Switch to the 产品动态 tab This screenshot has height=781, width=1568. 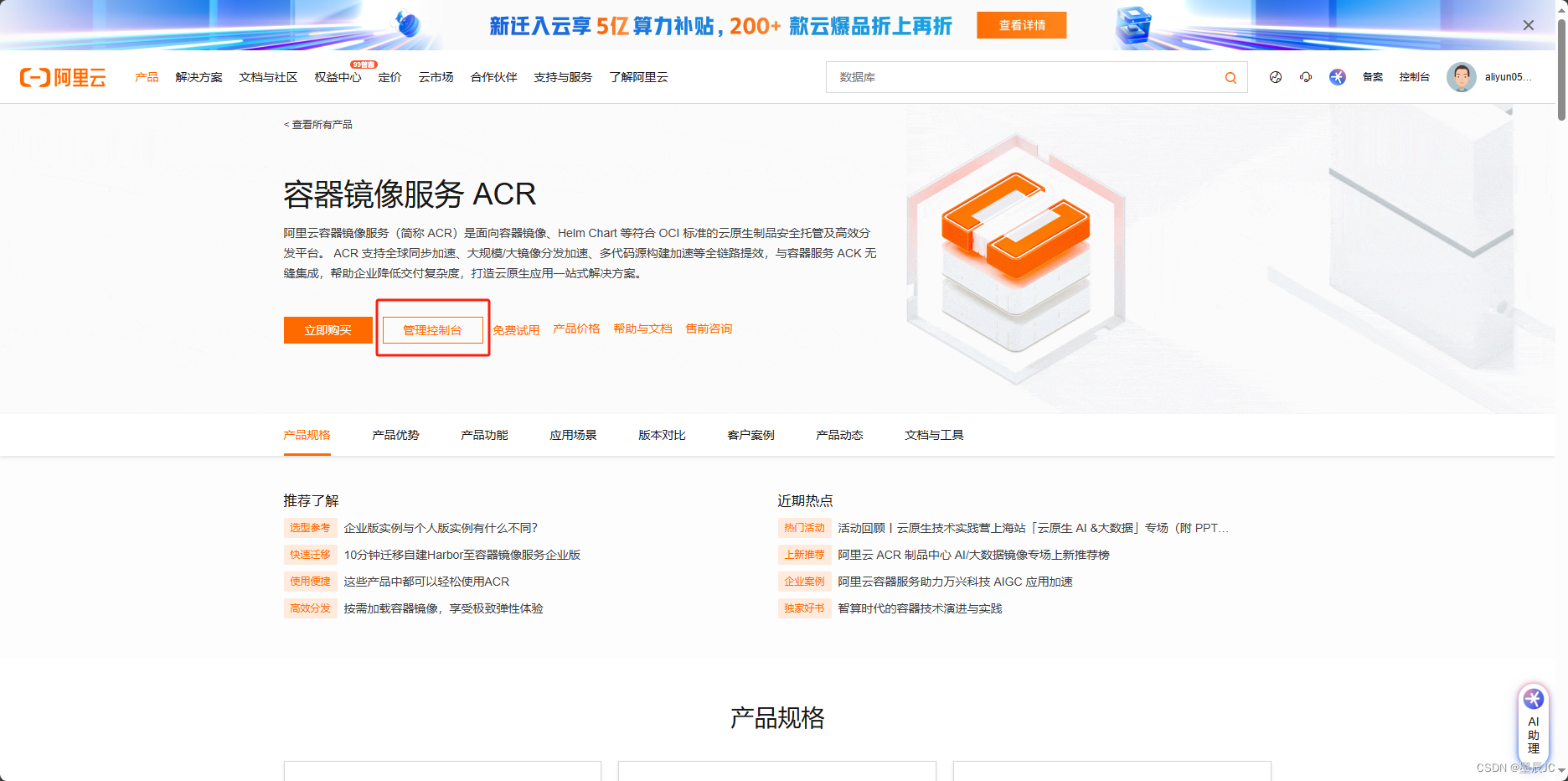click(840, 435)
